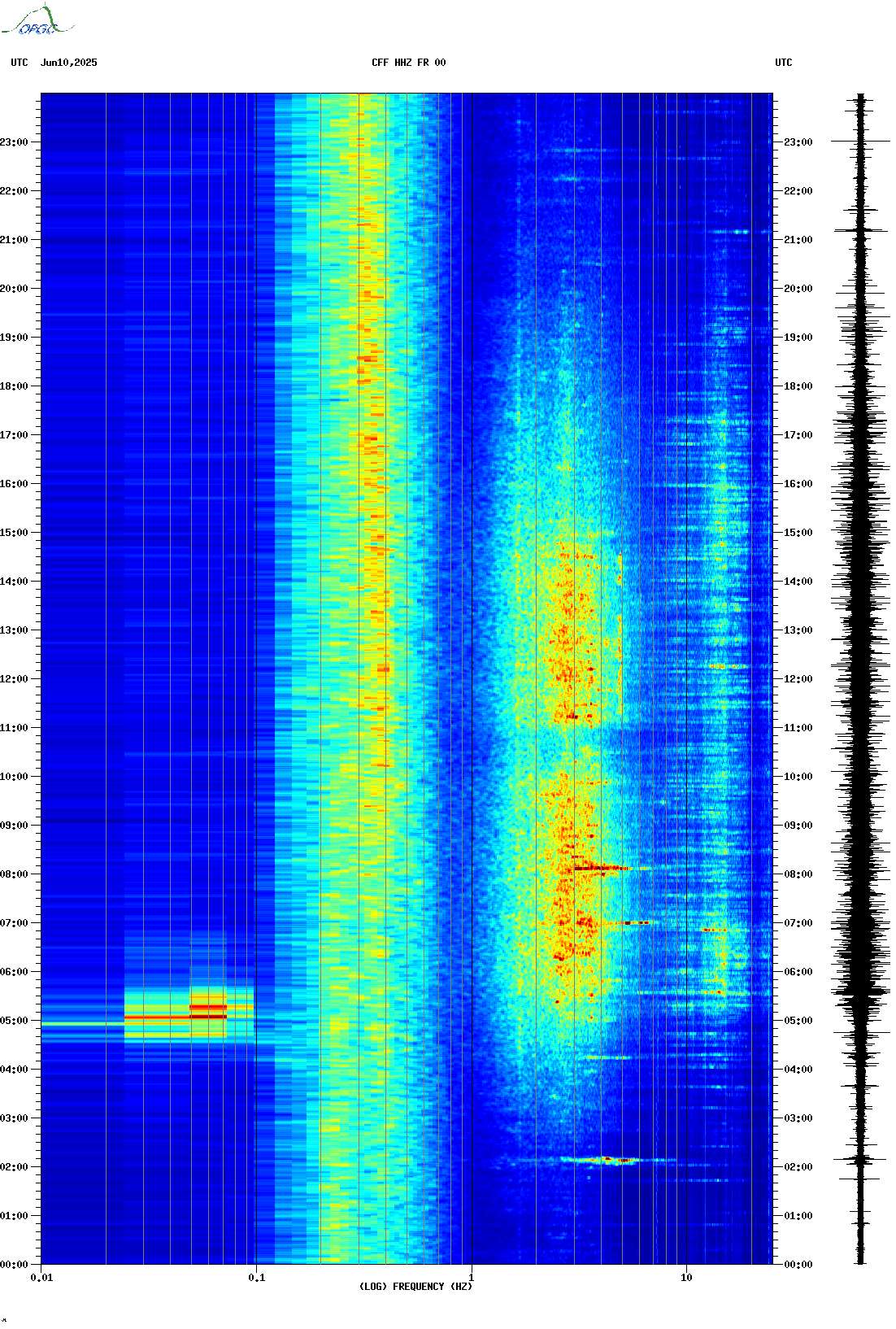Click the 15:00 label on the left time axis
This screenshot has height=1329, width=896.
(14, 533)
